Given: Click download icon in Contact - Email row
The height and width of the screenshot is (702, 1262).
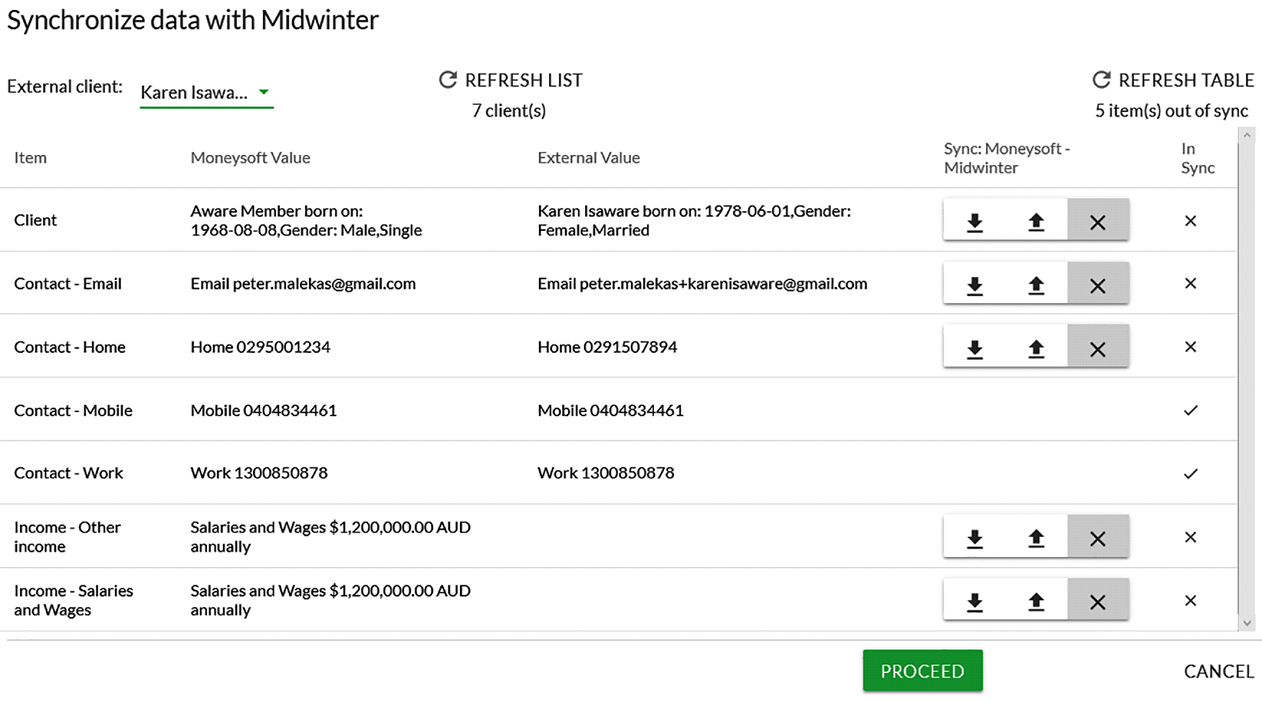Looking at the screenshot, I should pyautogui.click(x=974, y=284).
